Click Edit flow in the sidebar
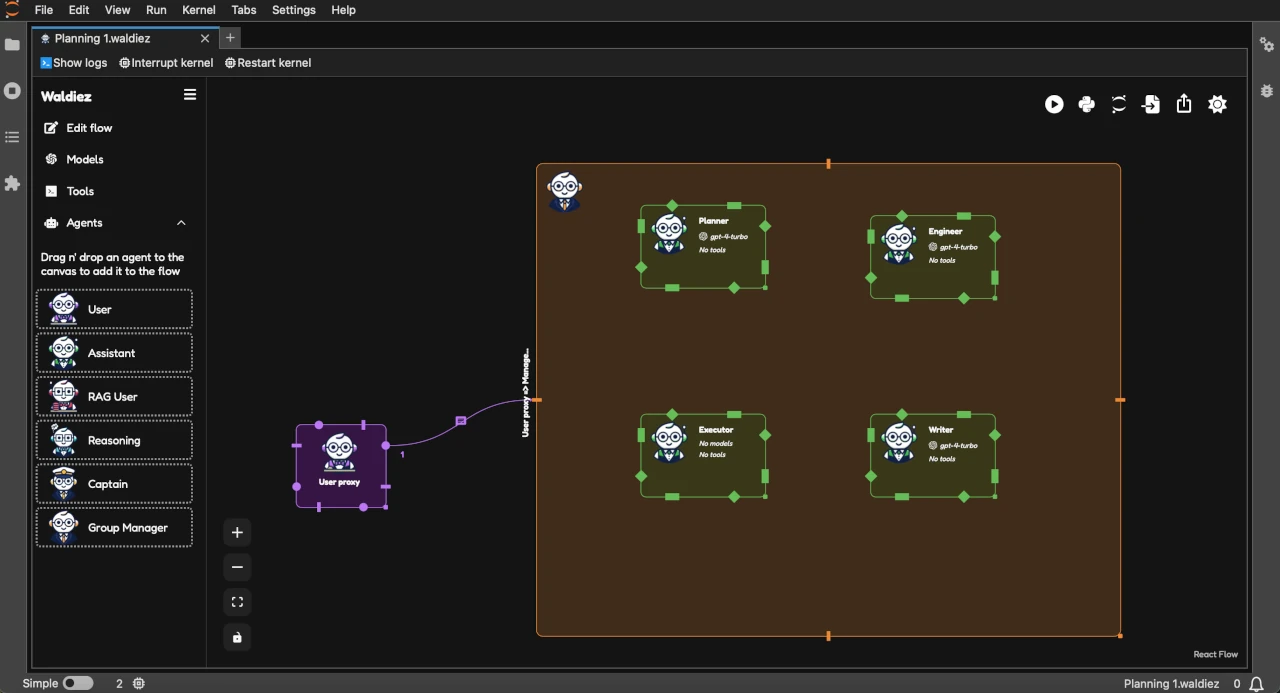The height and width of the screenshot is (693, 1280). (x=88, y=128)
